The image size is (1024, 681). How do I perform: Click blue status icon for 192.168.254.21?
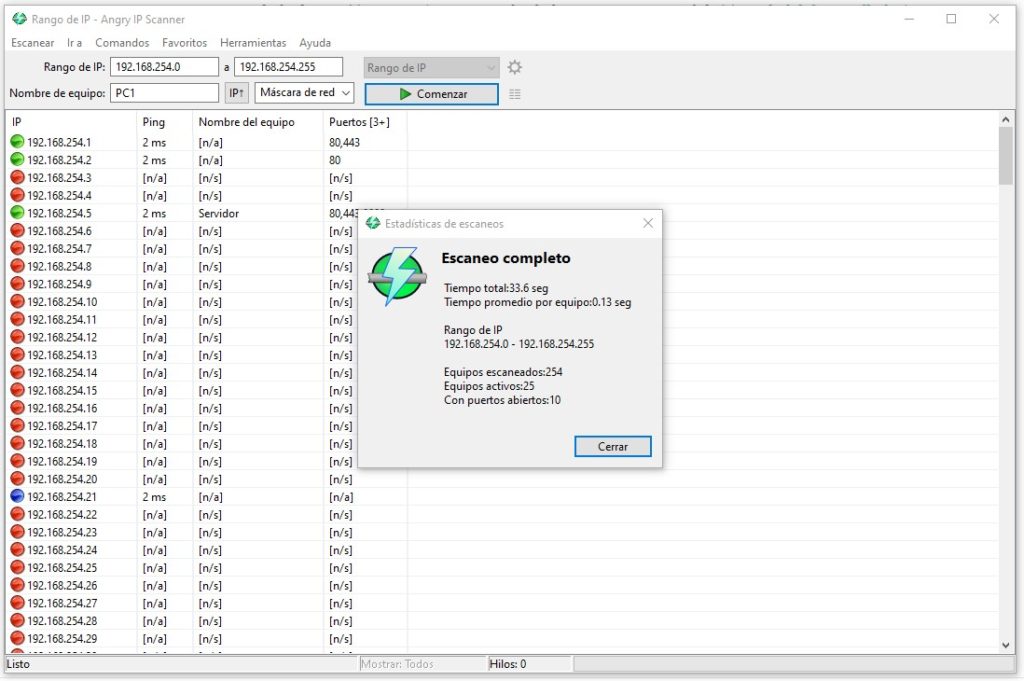(17, 496)
